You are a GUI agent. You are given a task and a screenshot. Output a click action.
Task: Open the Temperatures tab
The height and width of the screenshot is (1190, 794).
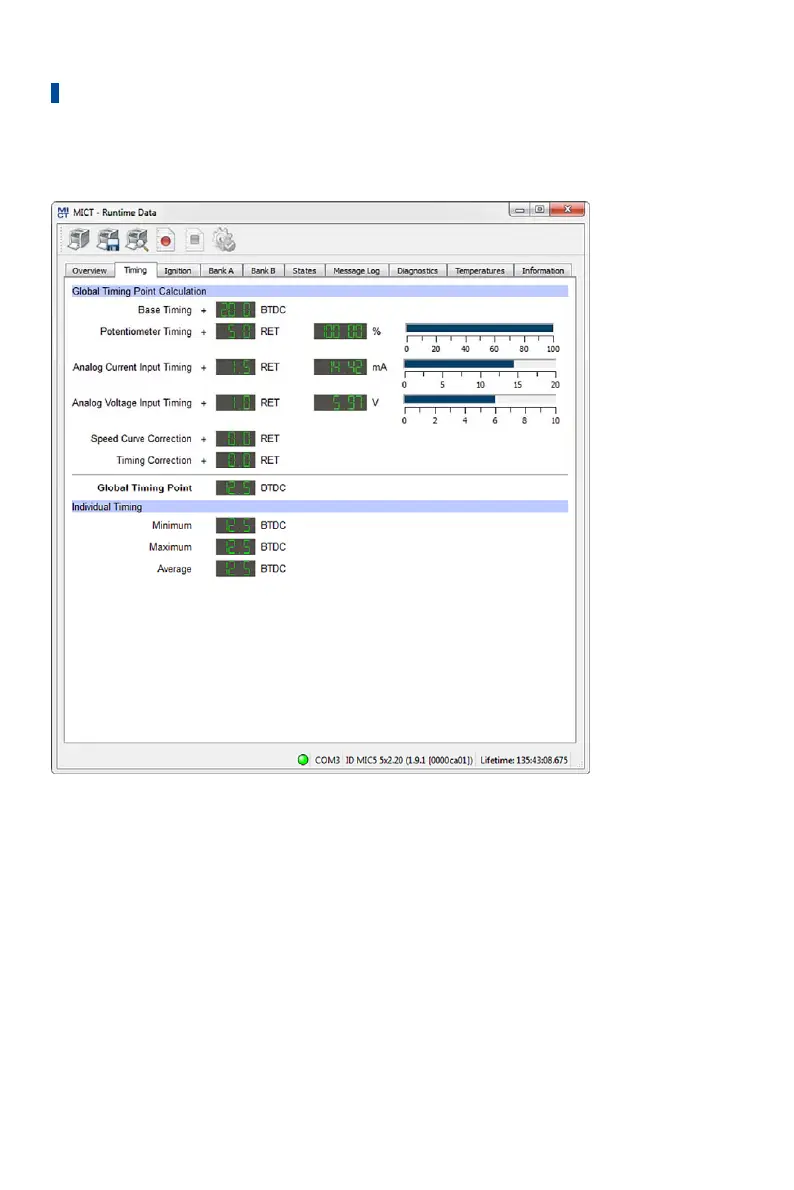(480, 271)
